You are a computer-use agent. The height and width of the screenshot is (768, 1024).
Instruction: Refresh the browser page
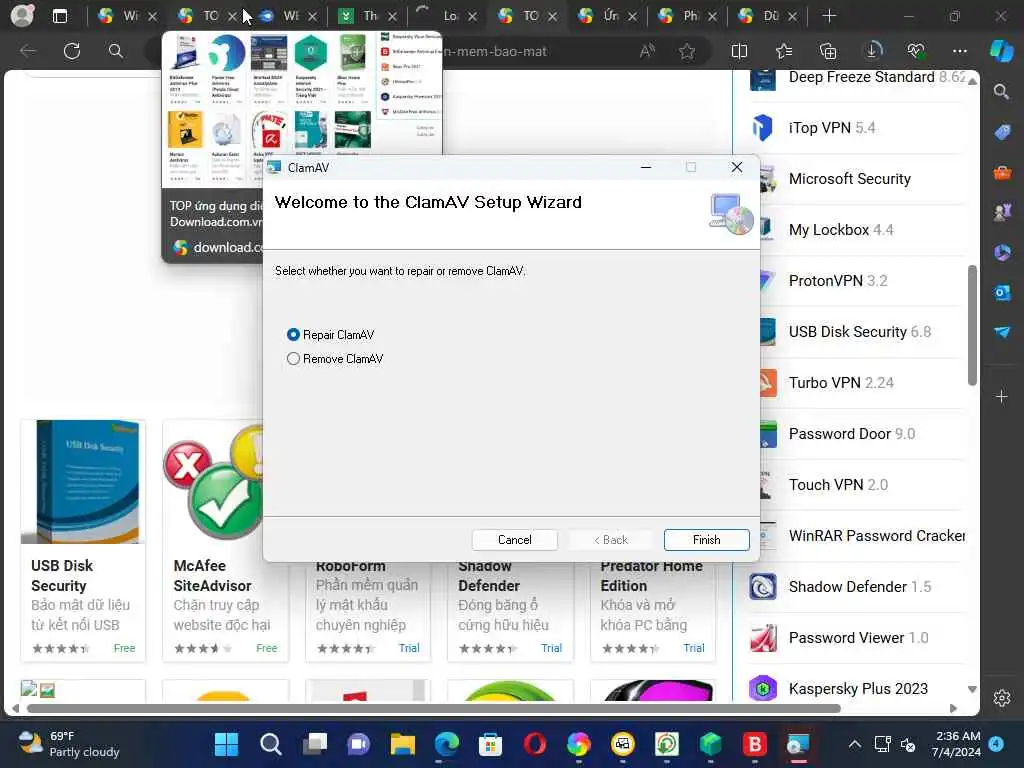click(x=72, y=51)
